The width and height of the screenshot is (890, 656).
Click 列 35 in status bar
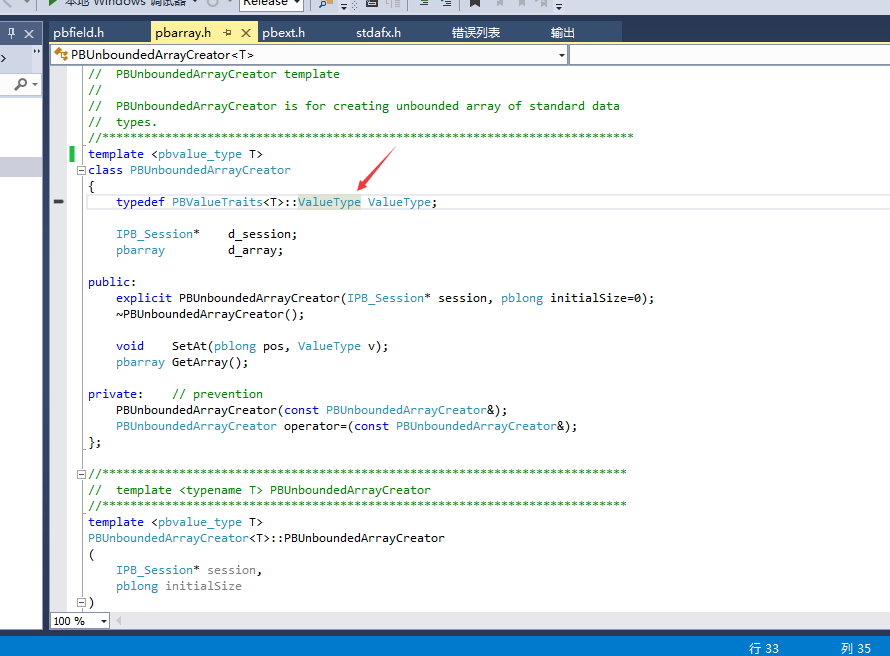coord(855,648)
